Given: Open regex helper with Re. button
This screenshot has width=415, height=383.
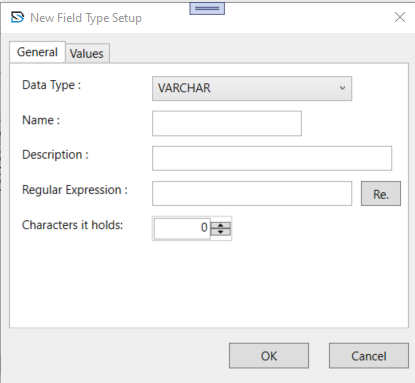Looking at the screenshot, I should tap(381, 194).
